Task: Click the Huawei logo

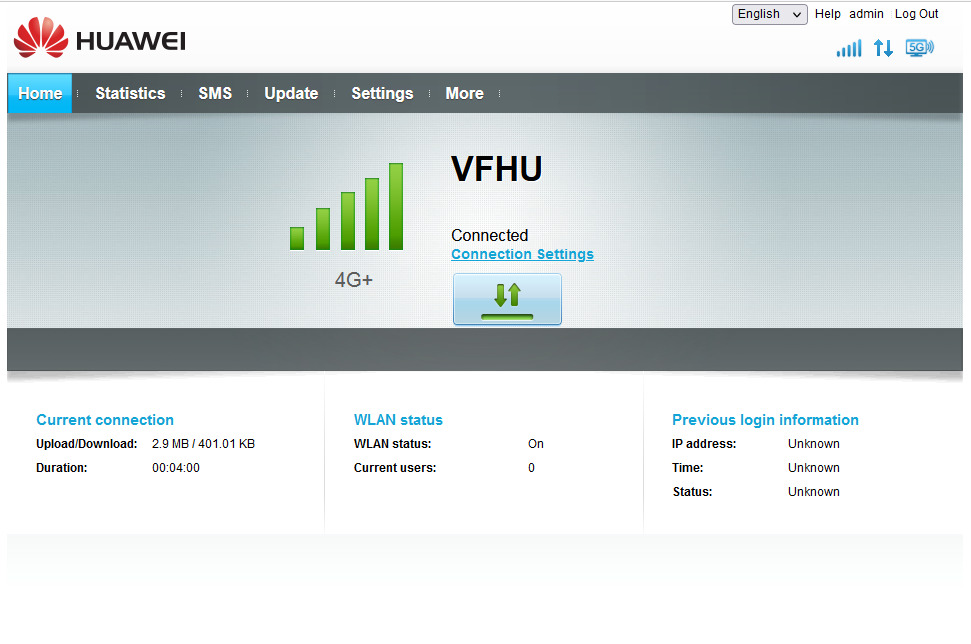Action: pyautogui.click(x=100, y=38)
